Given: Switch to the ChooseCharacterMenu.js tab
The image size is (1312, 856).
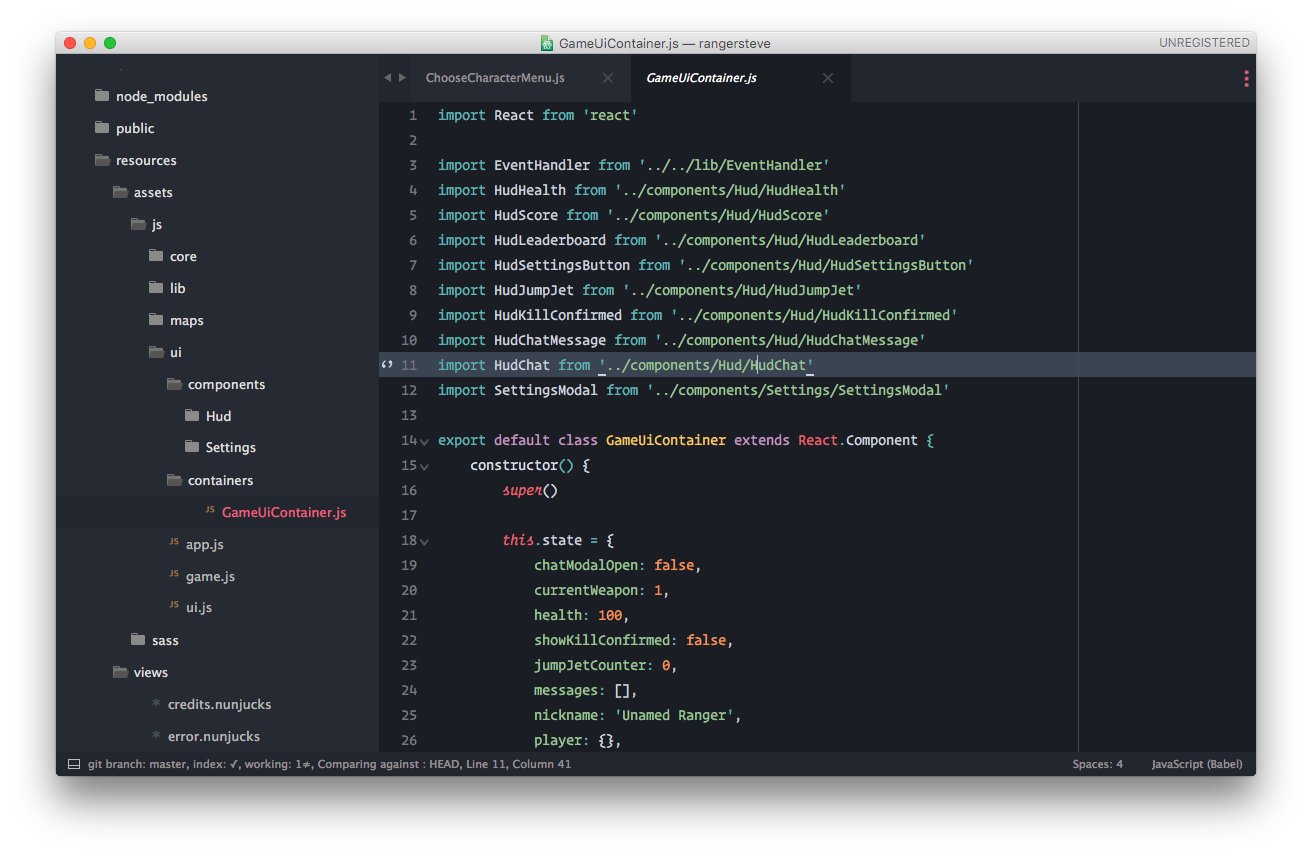Looking at the screenshot, I should tap(495, 78).
